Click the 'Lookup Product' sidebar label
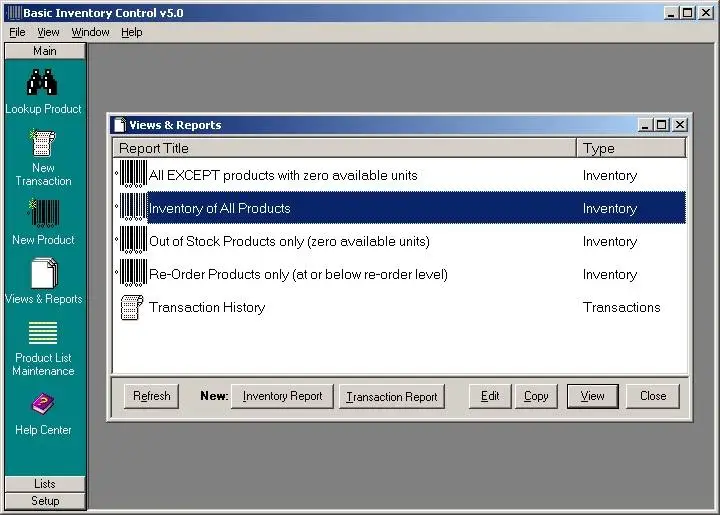The image size is (720, 515). point(43,109)
